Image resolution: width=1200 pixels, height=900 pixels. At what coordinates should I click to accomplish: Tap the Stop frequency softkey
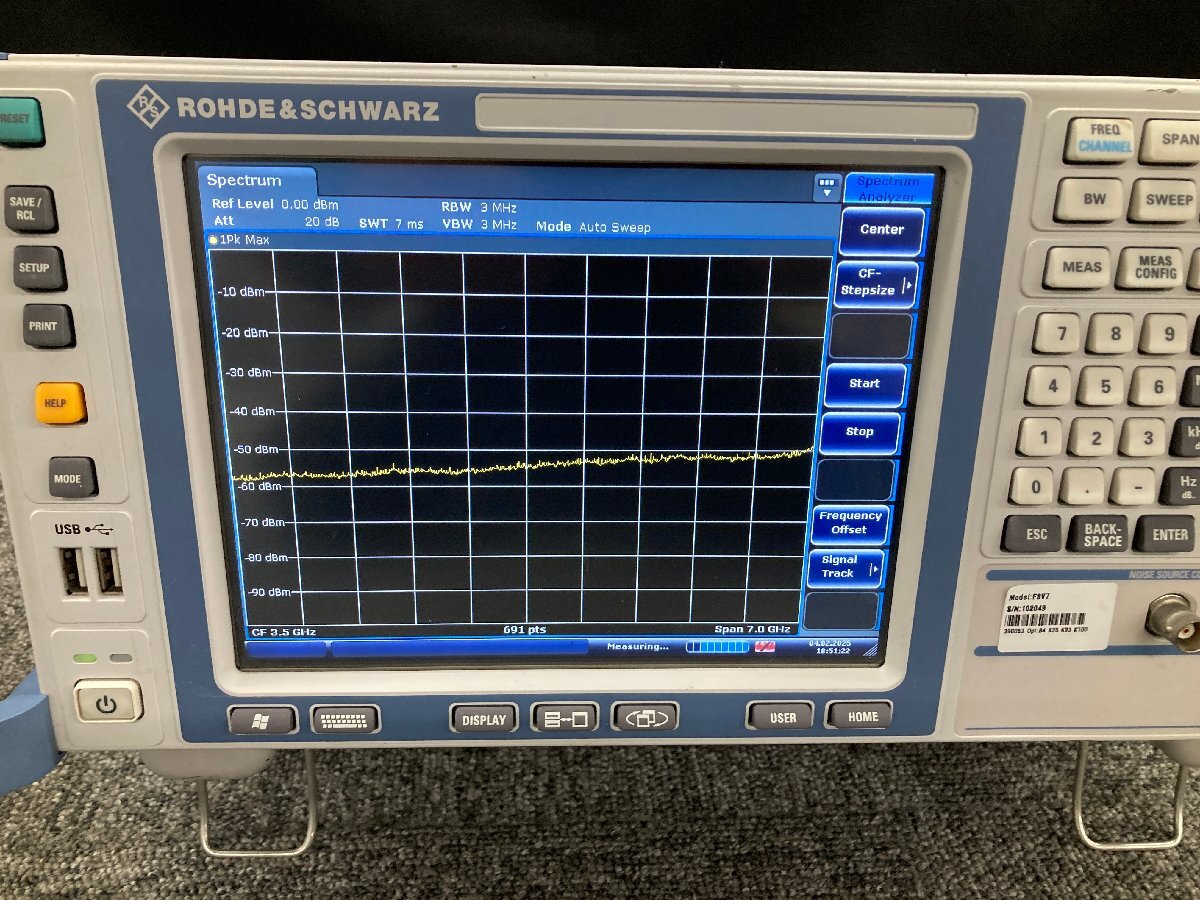click(x=860, y=432)
